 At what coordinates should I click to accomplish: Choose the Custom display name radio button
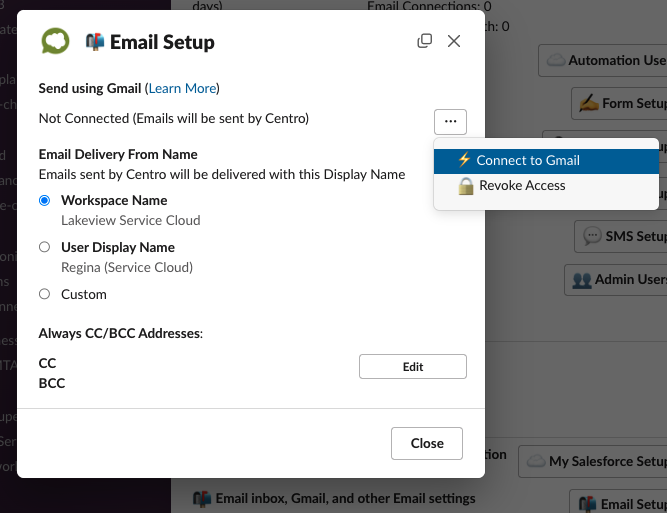pos(44,294)
